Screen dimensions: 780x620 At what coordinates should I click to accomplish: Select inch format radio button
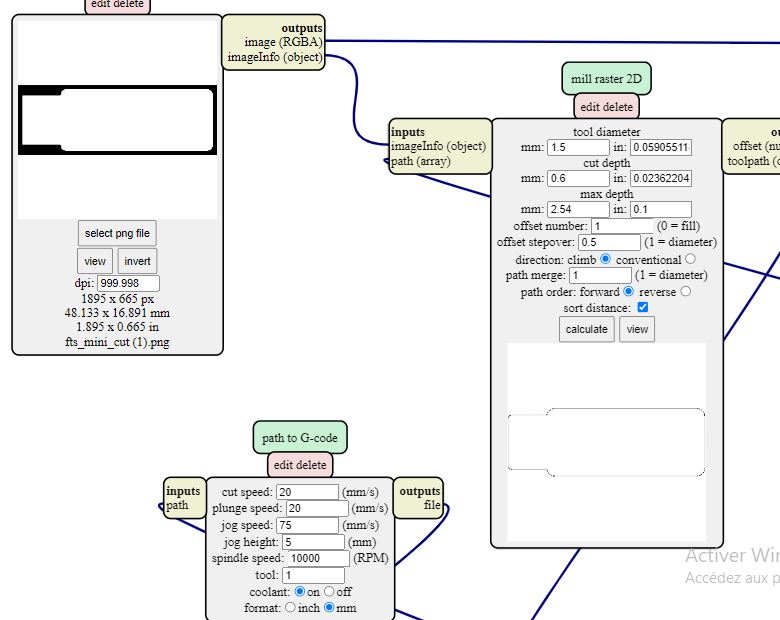tap(290, 607)
